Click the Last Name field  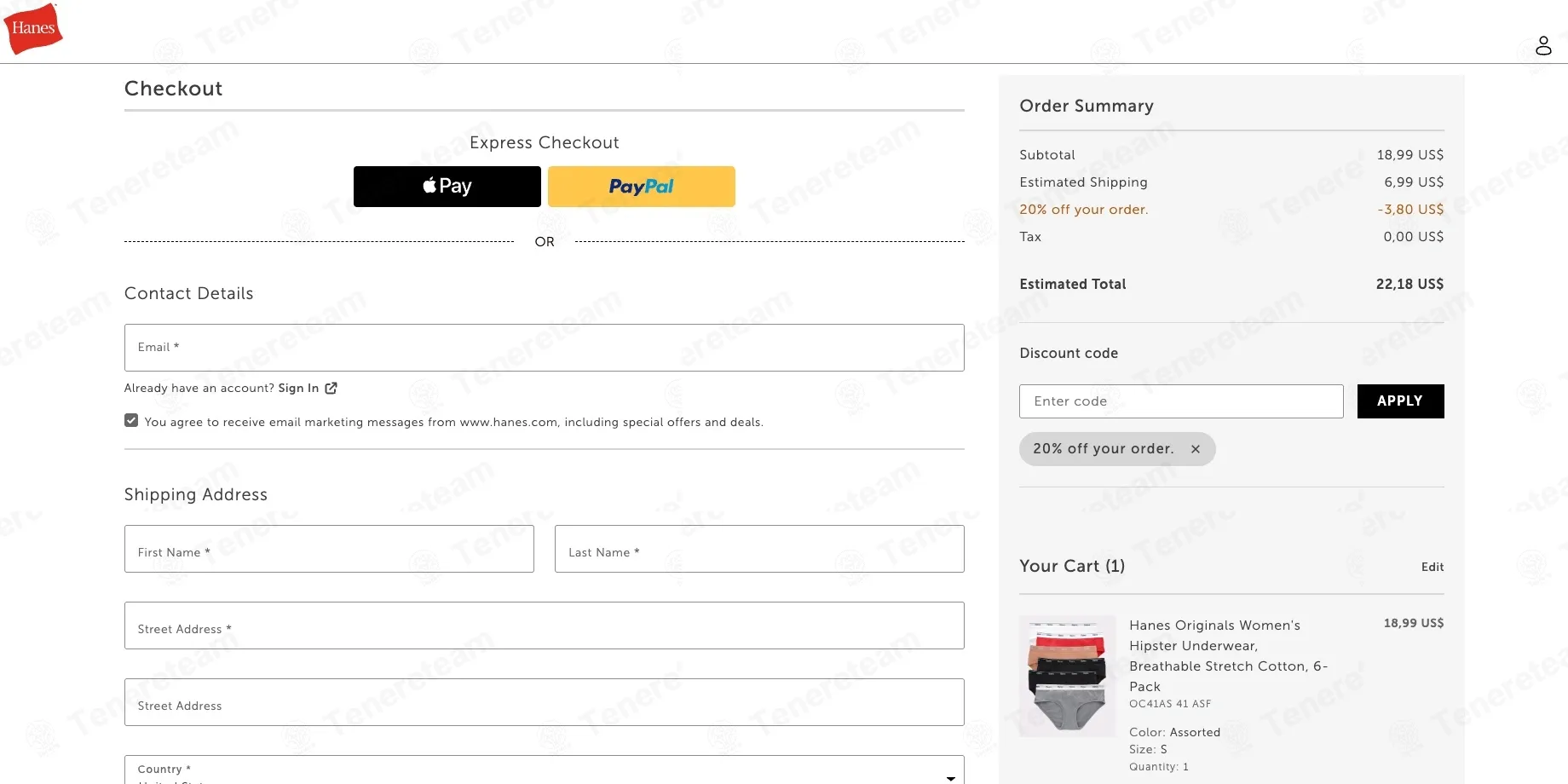pyautogui.click(x=759, y=549)
